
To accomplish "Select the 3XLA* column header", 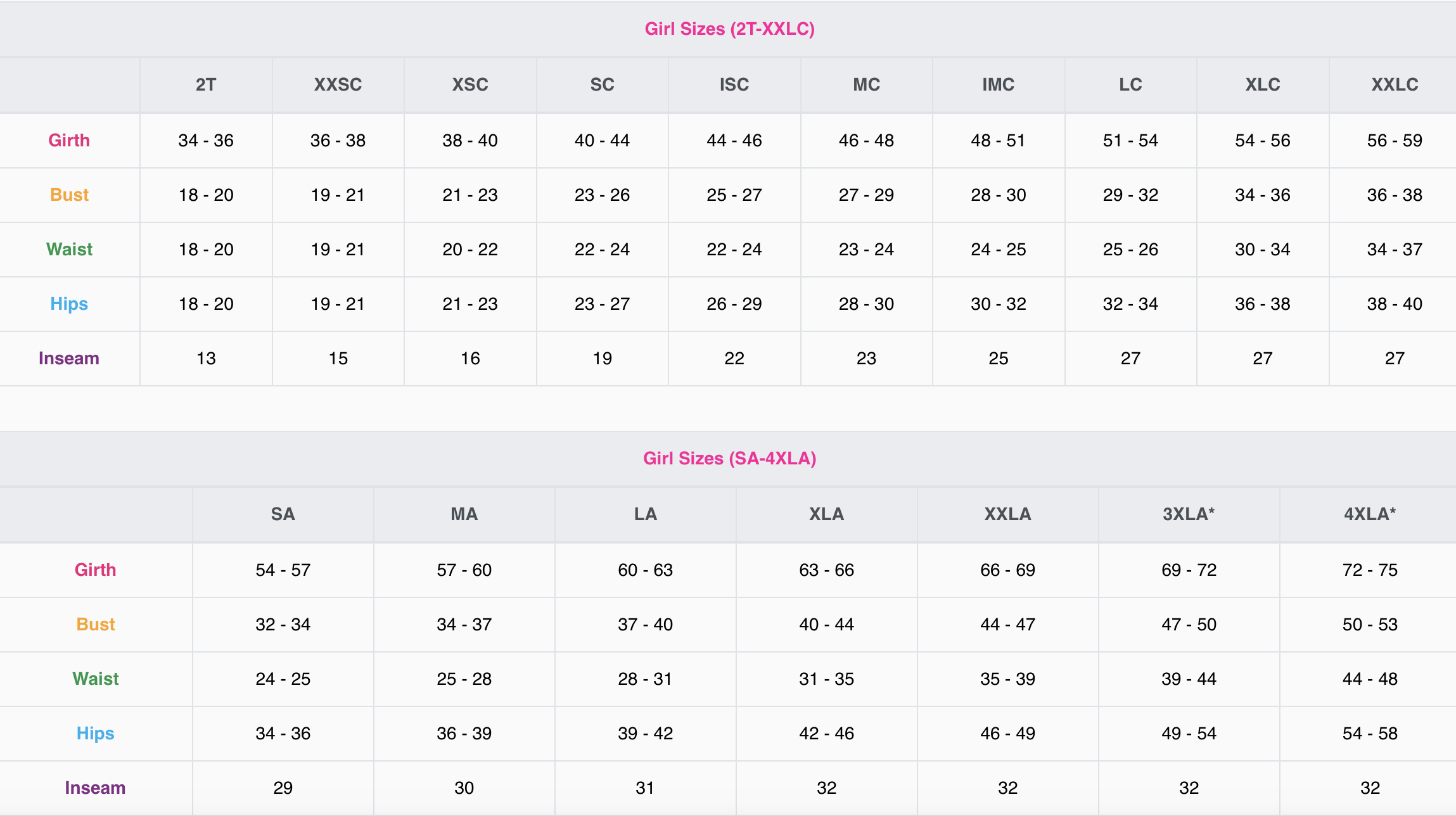I will 1189,514.
